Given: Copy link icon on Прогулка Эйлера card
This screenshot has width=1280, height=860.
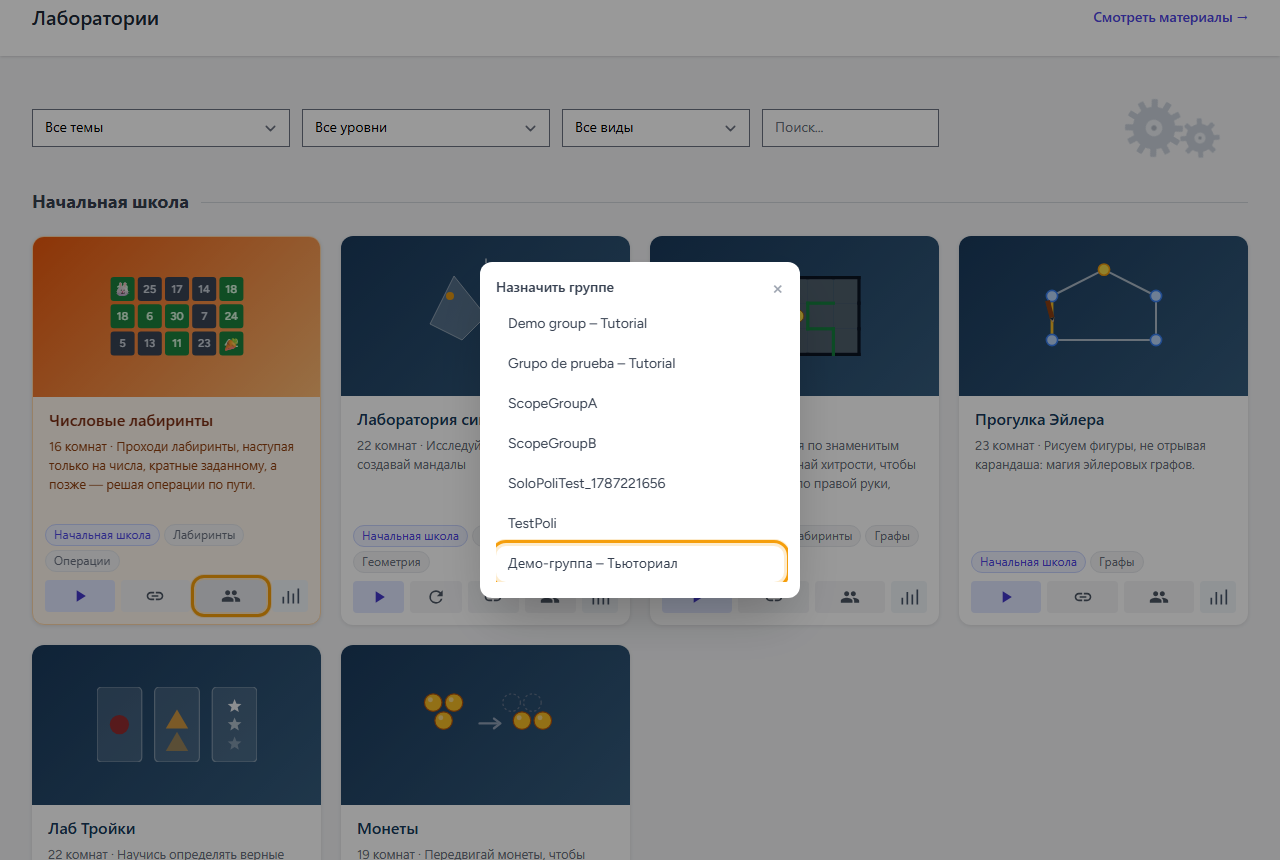Looking at the screenshot, I should (1082, 597).
